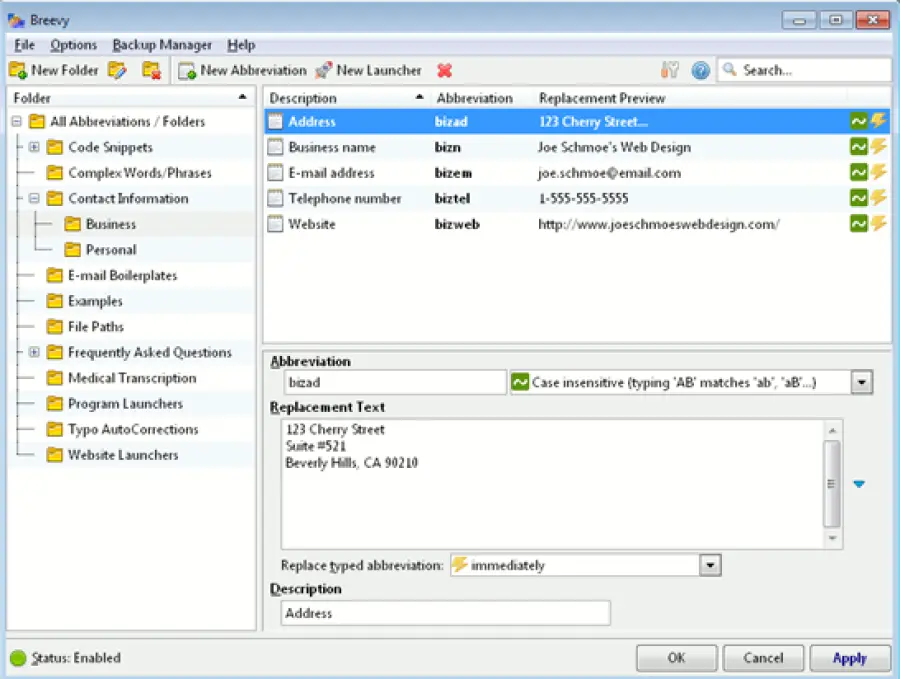900x679 pixels.
Task: Toggle the checkbox for Telephone number
Action: tap(274, 198)
